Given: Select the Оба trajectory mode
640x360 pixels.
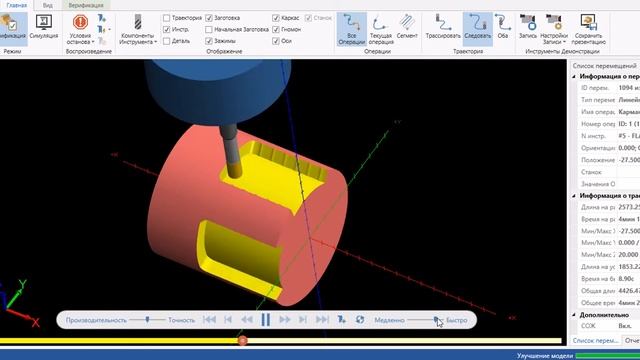Looking at the screenshot, I should tap(503, 27).
